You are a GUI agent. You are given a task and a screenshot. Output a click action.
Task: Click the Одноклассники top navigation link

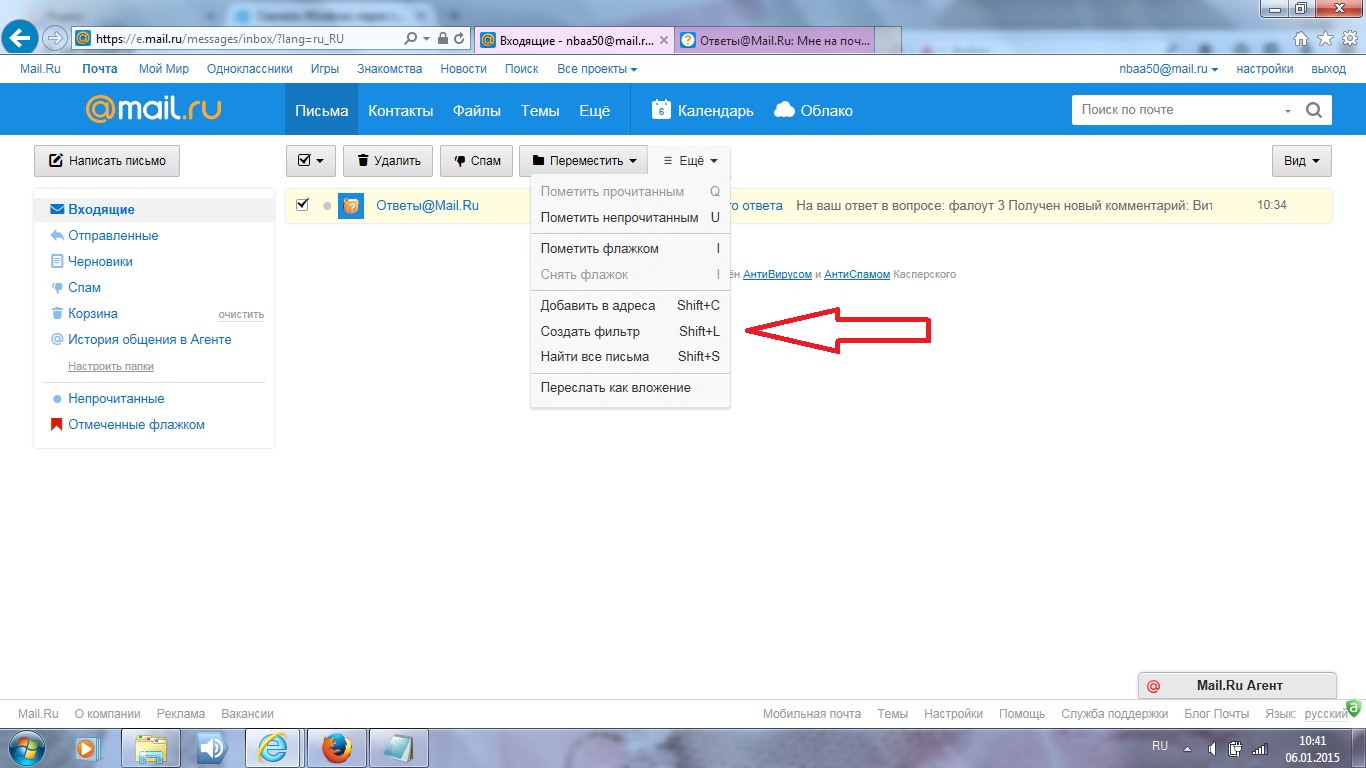[250, 69]
